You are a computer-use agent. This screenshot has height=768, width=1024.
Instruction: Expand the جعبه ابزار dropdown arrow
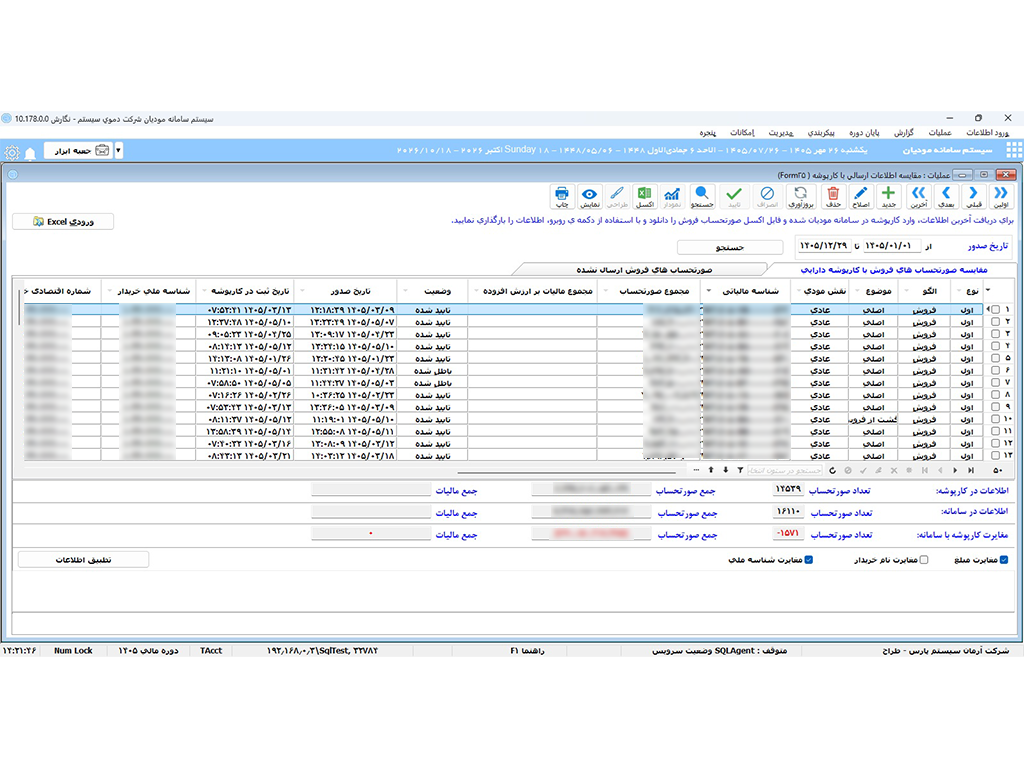(x=118, y=151)
